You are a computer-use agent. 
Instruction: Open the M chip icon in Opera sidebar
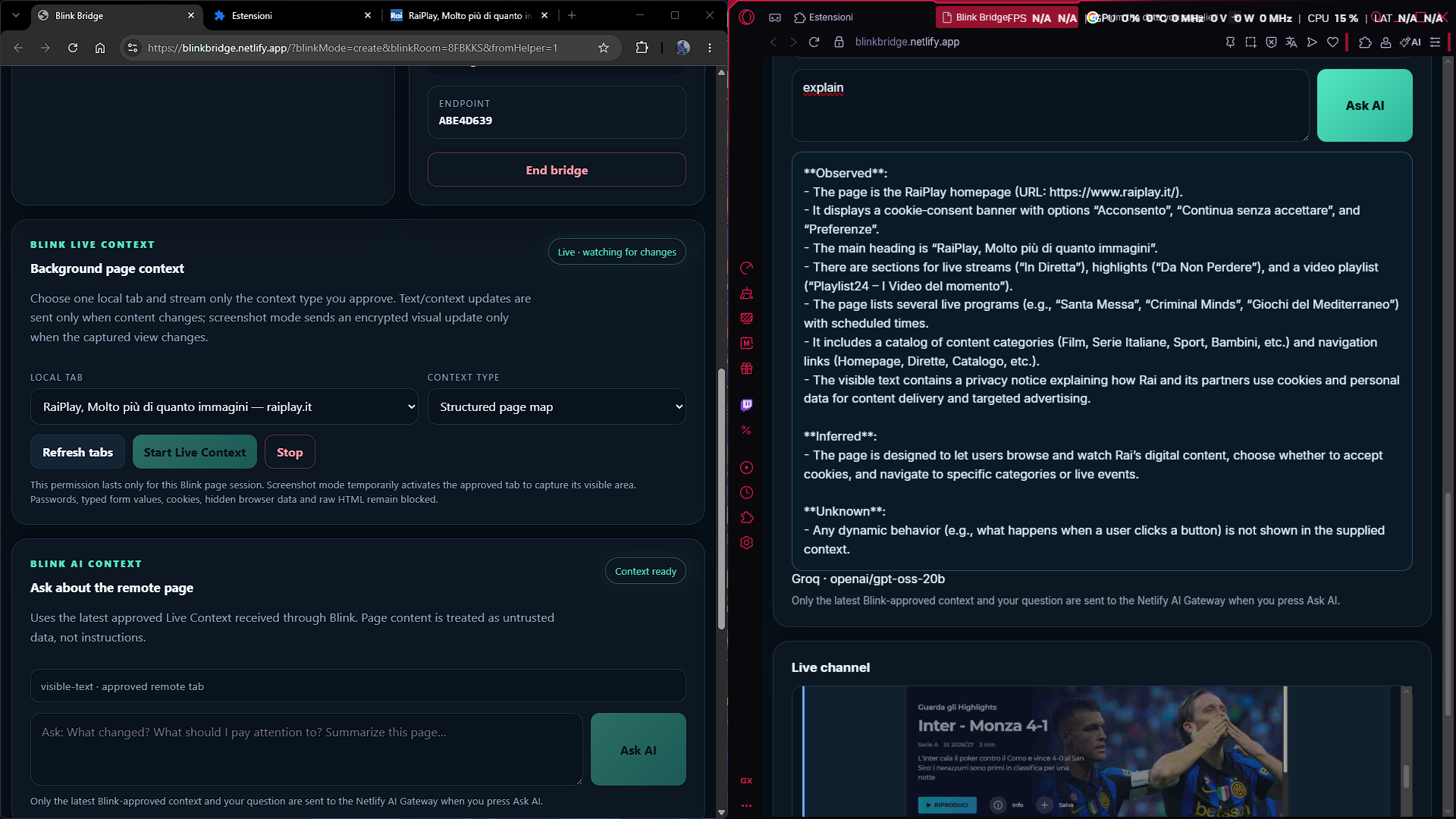[x=747, y=344]
